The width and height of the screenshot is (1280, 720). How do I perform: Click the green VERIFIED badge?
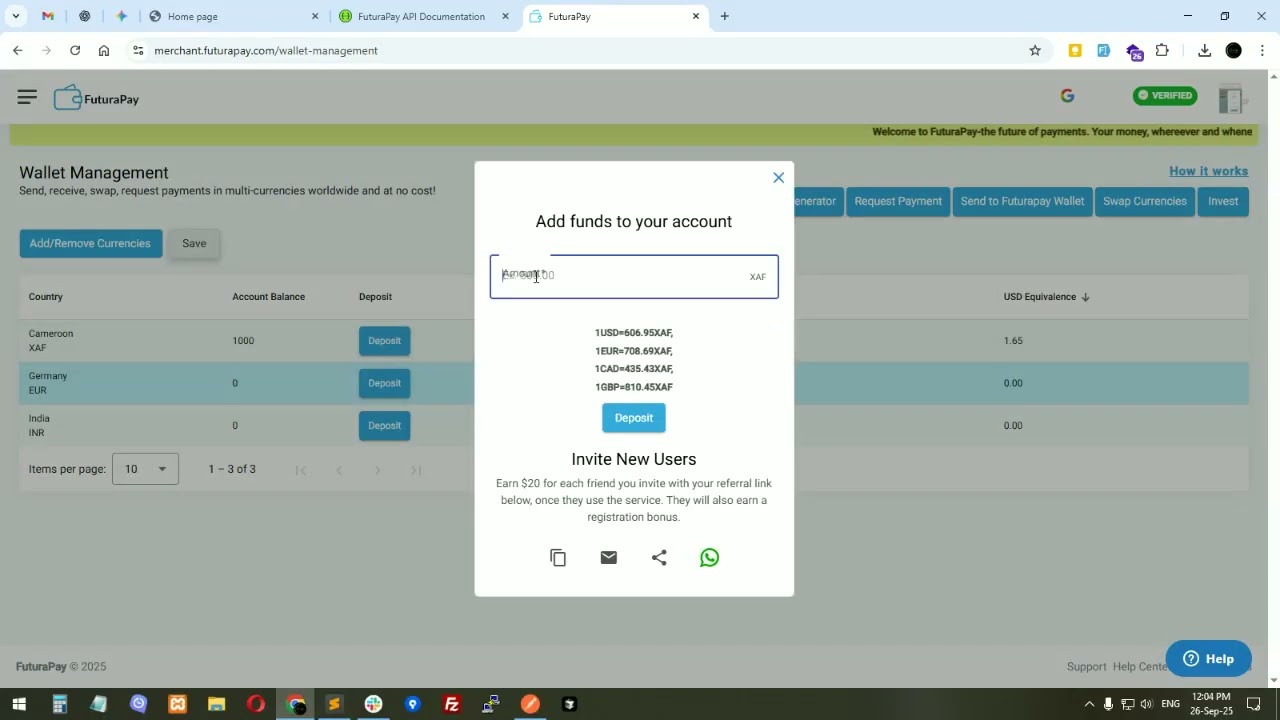pyautogui.click(x=1165, y=96)
